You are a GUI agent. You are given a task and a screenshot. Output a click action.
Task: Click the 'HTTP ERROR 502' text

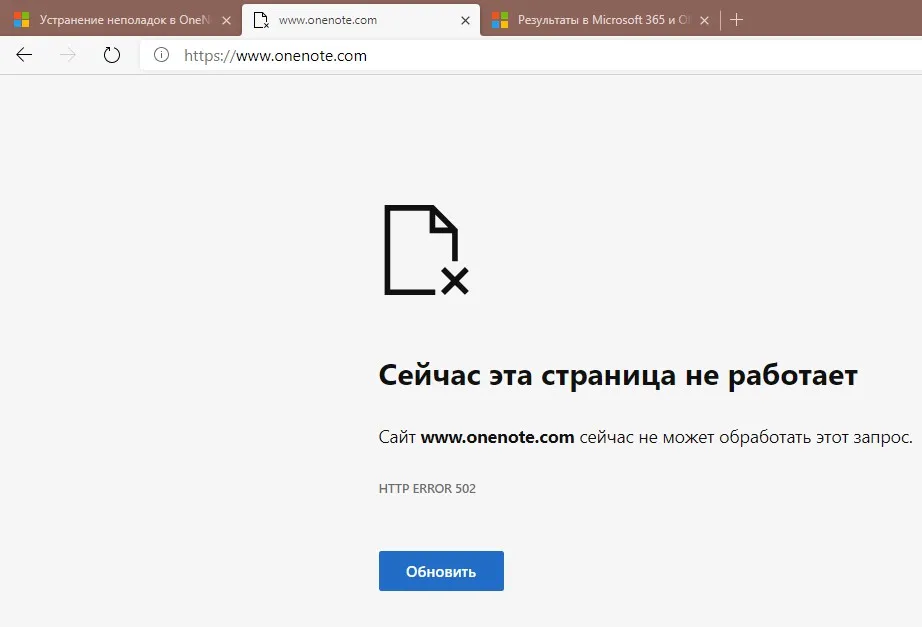click(427, 489)
